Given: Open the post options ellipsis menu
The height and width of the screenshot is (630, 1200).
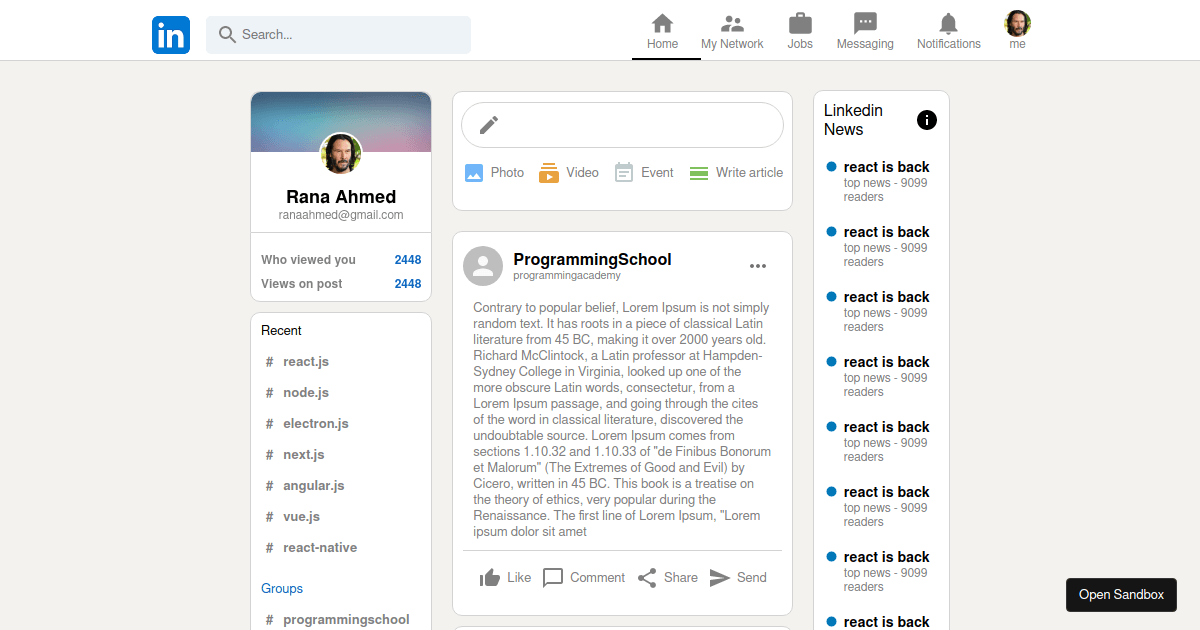Looking at the screenshot, I should point(757,265).
